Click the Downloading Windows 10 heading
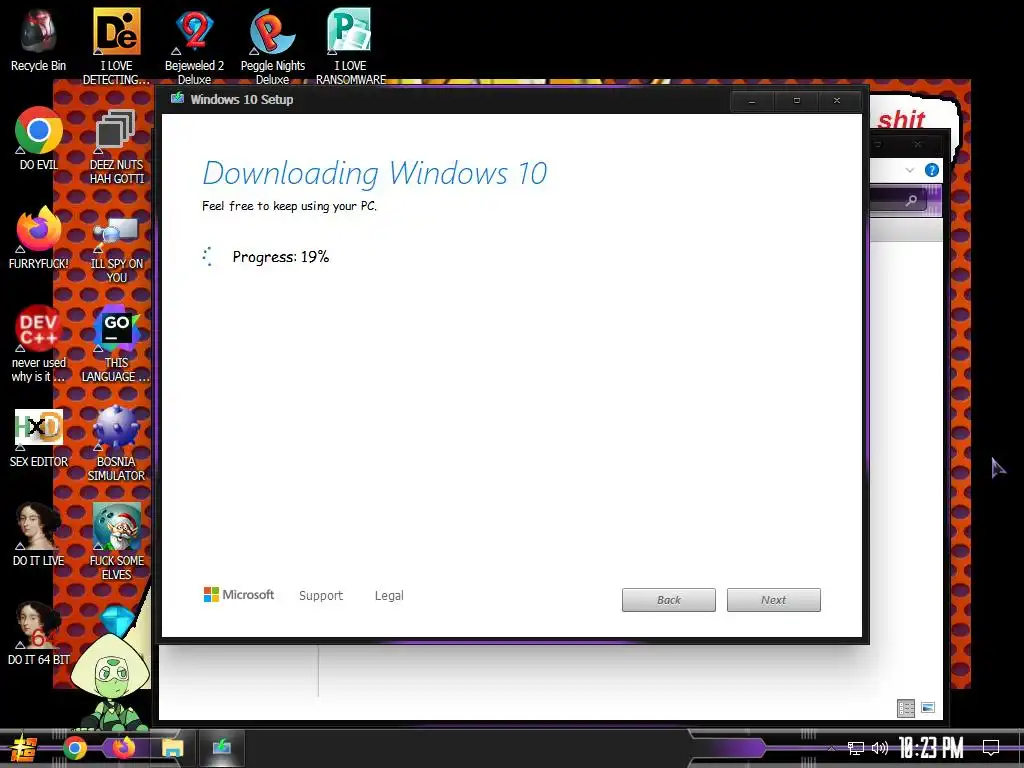The width and height of the screenshot is (1024, 768). [375, 173]
